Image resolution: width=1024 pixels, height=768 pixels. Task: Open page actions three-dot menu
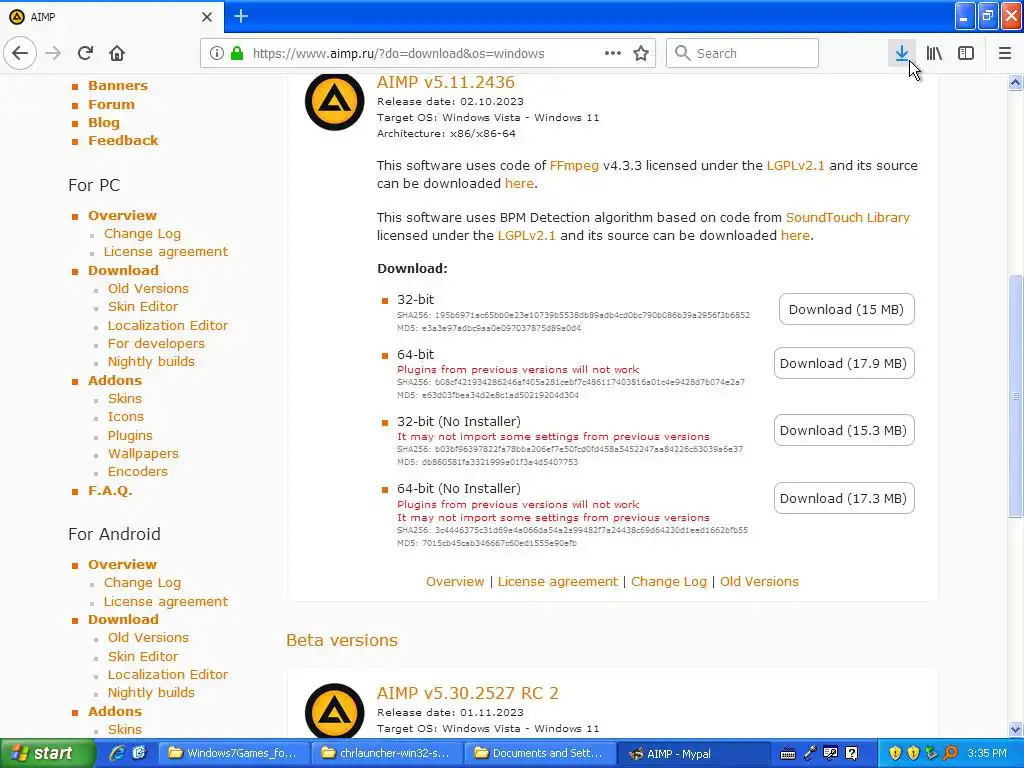click(613, 53)
